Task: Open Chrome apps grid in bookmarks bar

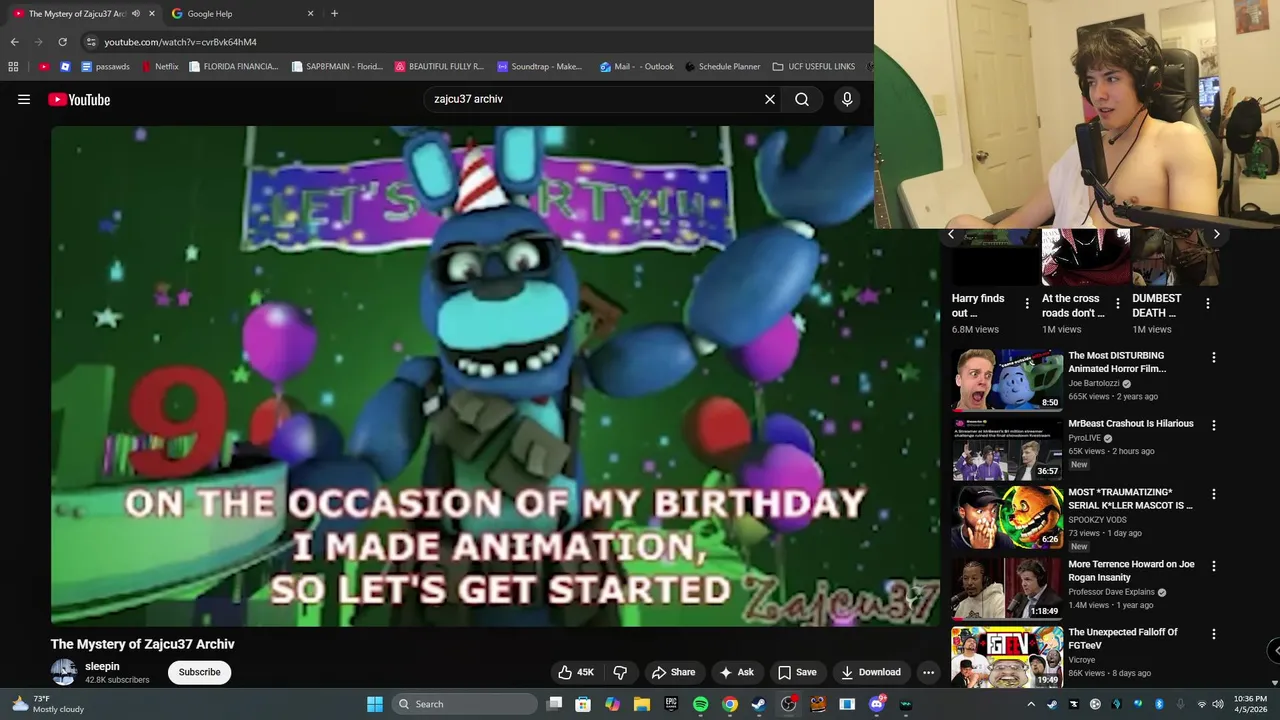Action: tap(13, 67)
